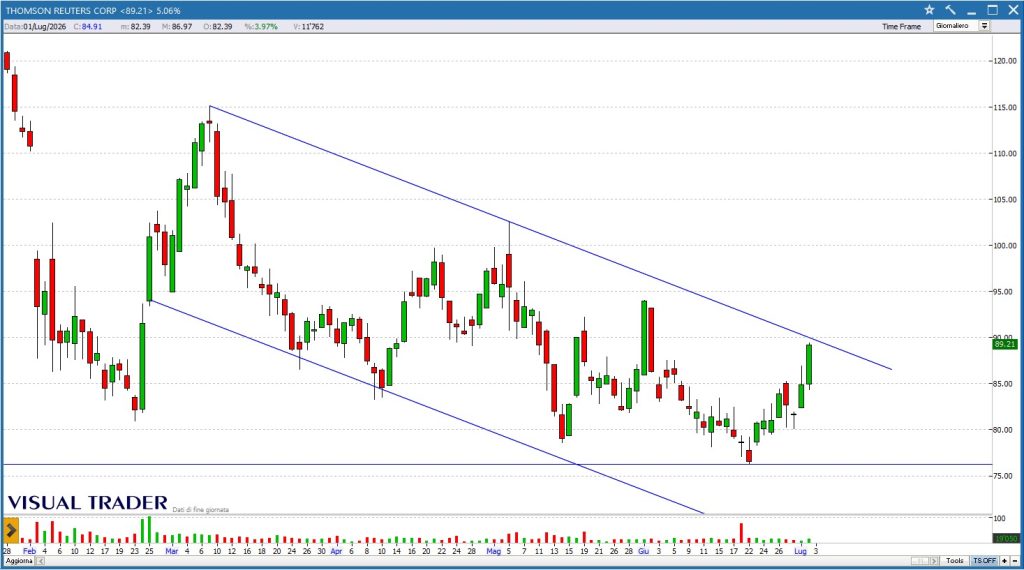Screen dimensions: 1024x570
Task: Click the Lug label on date axis
Action: pos(800,551)
